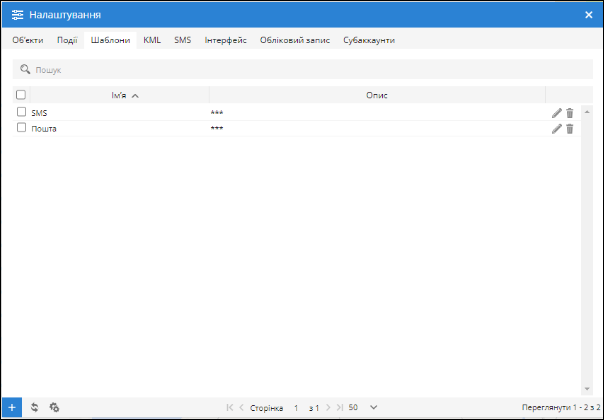Open the KML tab
Viewport: 605px width, 420px height.
pyautogui.click(x=152, y=40)
